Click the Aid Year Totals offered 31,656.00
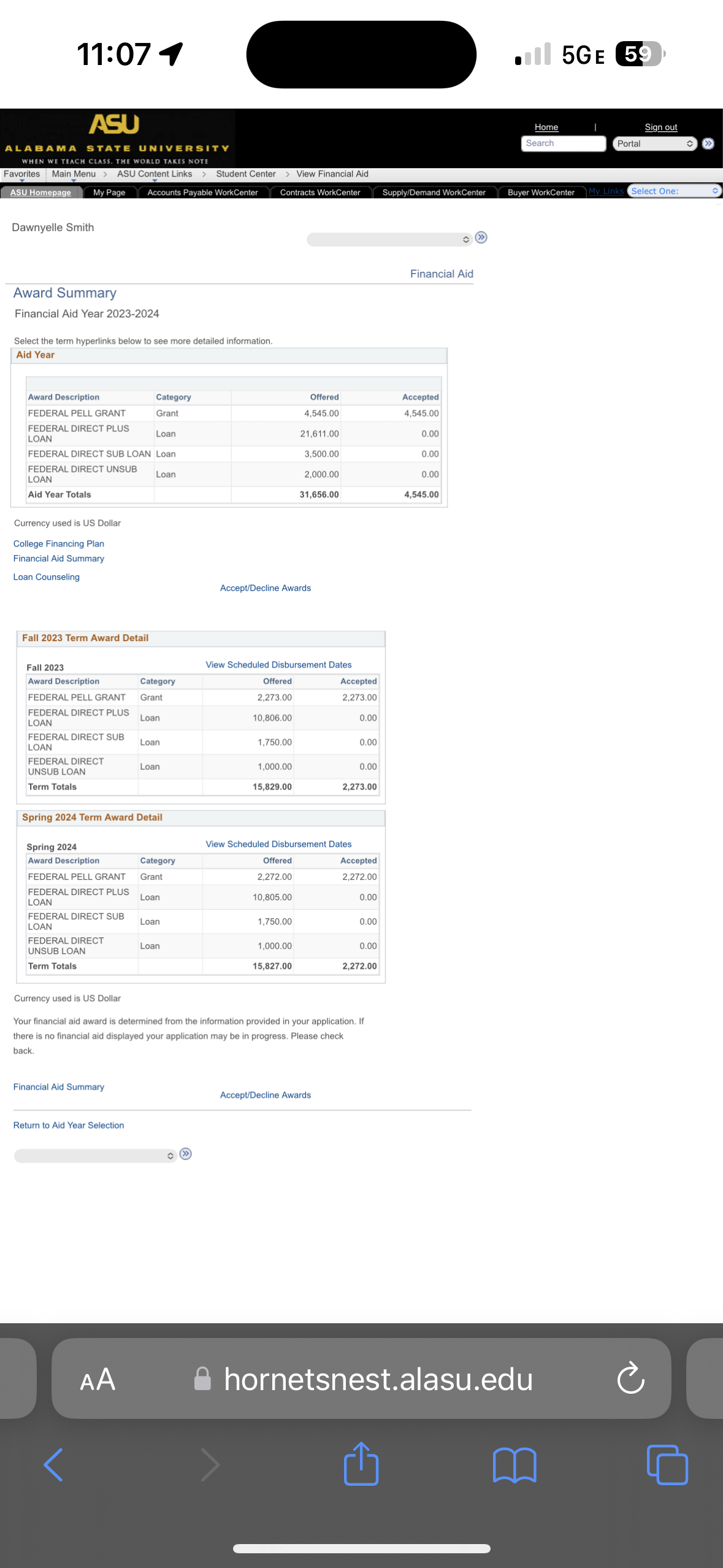The height and width of the screenshot is (1568, 723). coord(319,494)
